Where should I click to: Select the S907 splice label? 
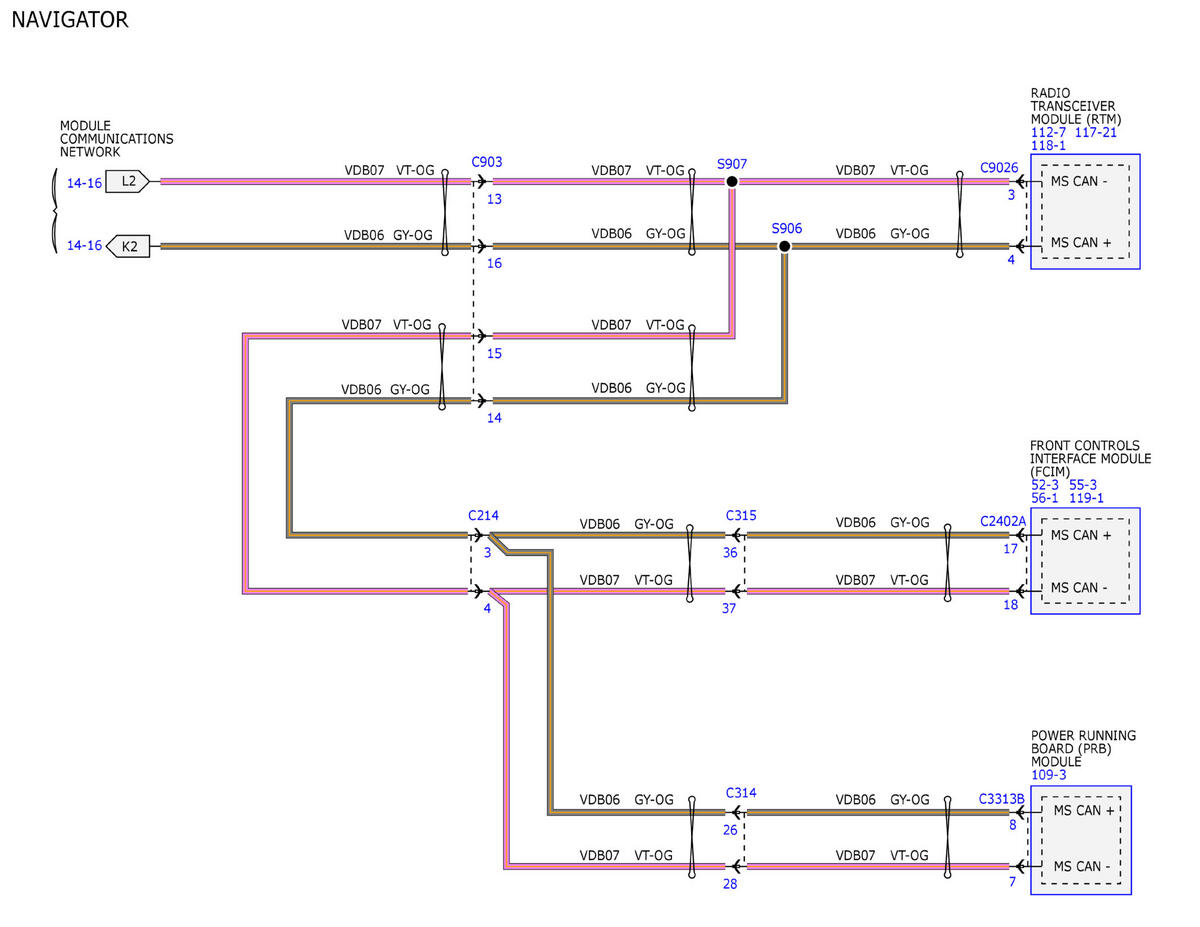click(x=732, y=163)
